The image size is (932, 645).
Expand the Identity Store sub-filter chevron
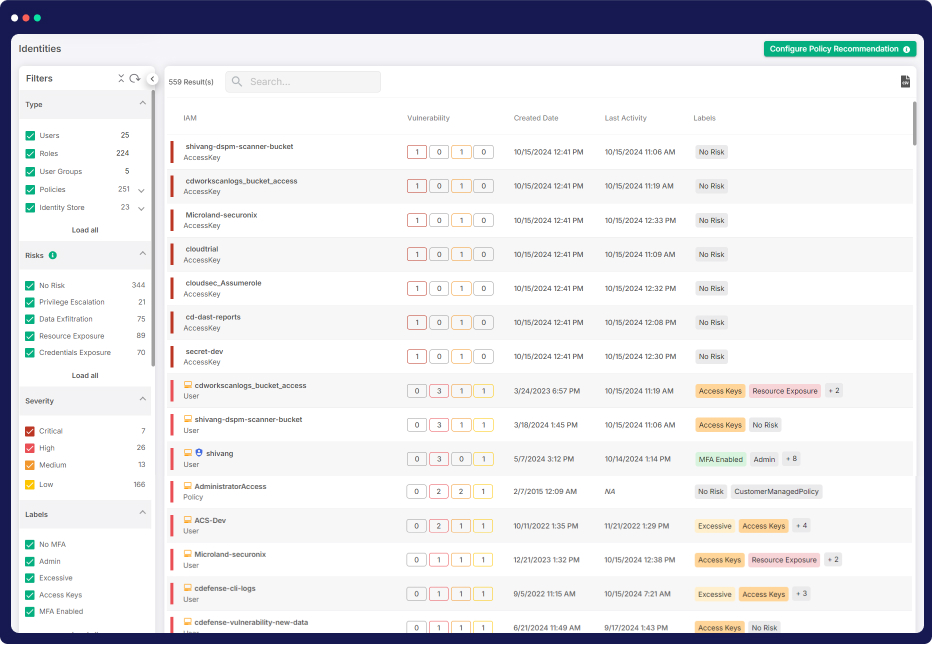[x=141, y=208]
